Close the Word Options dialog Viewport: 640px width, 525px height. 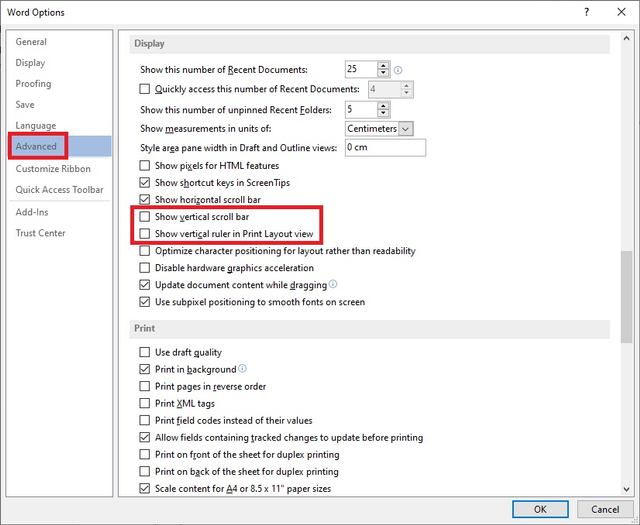621,12
